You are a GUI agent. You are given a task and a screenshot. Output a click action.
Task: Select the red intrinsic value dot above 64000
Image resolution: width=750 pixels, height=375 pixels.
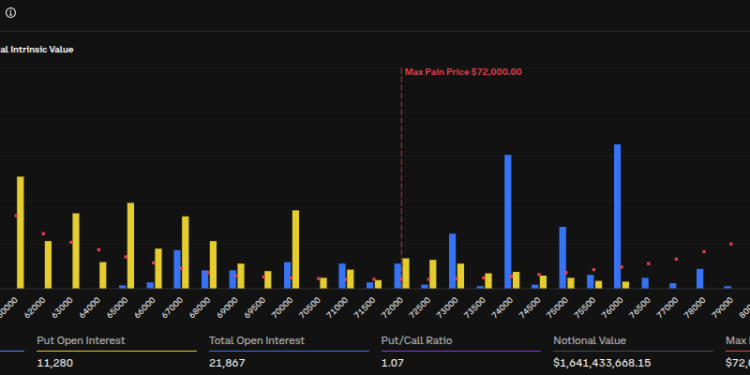click(x=99, y=250)
